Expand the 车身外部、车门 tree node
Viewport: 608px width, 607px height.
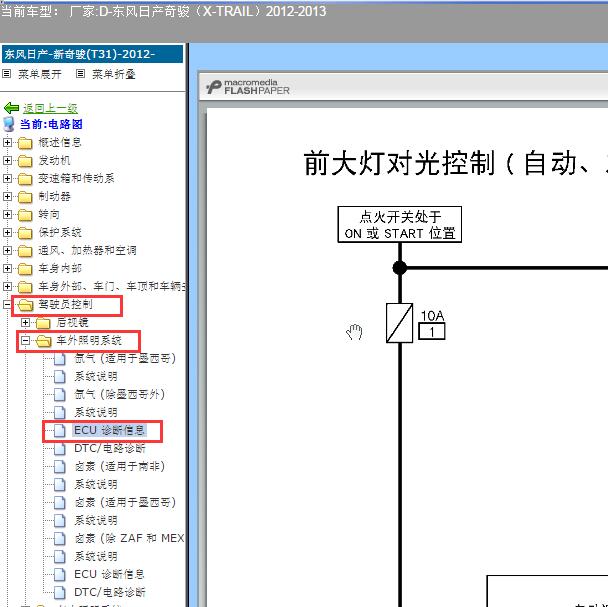pyautogui.click(x=7, y=286)
